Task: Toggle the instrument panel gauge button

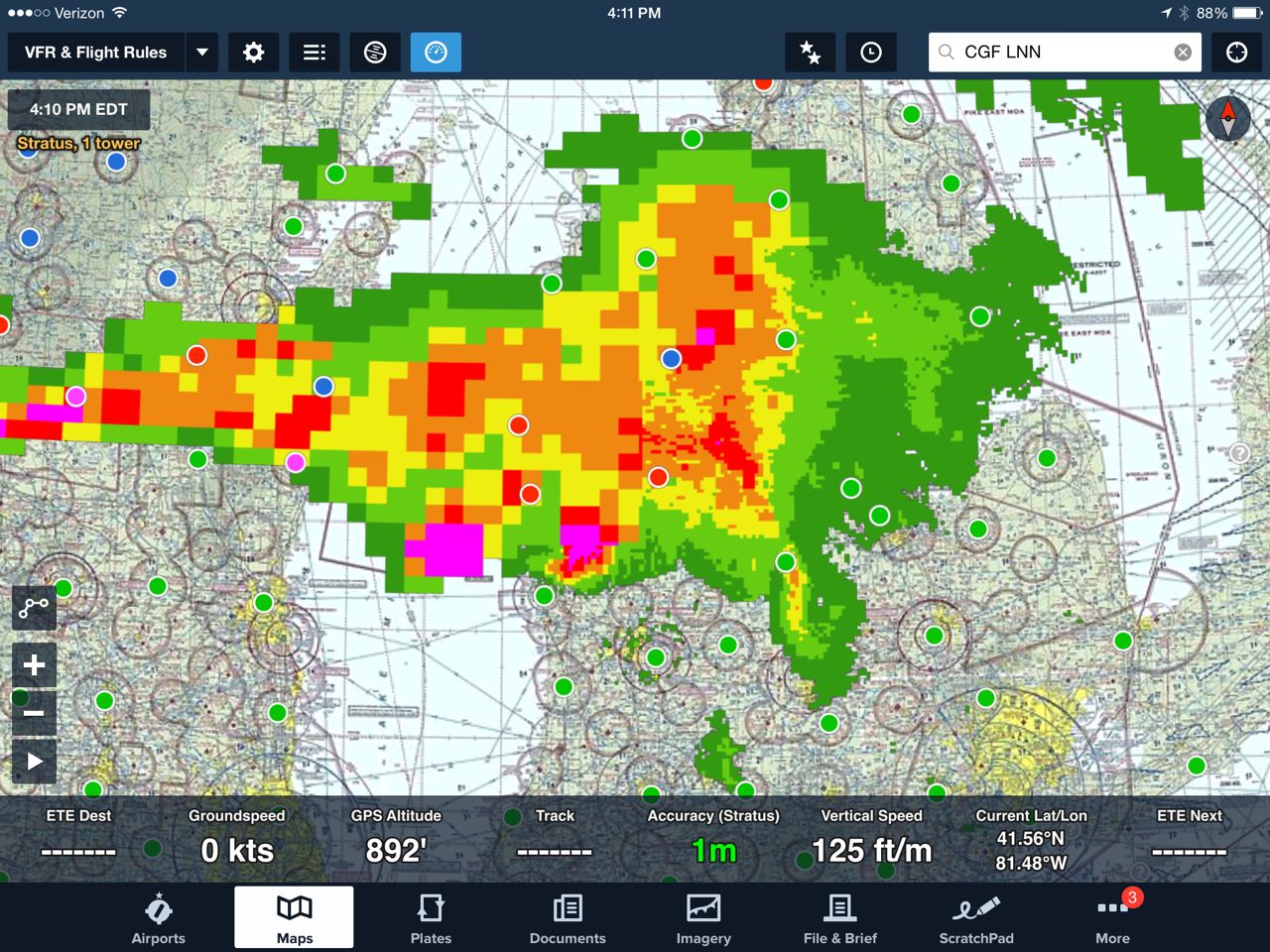Action: coord(436,53)
